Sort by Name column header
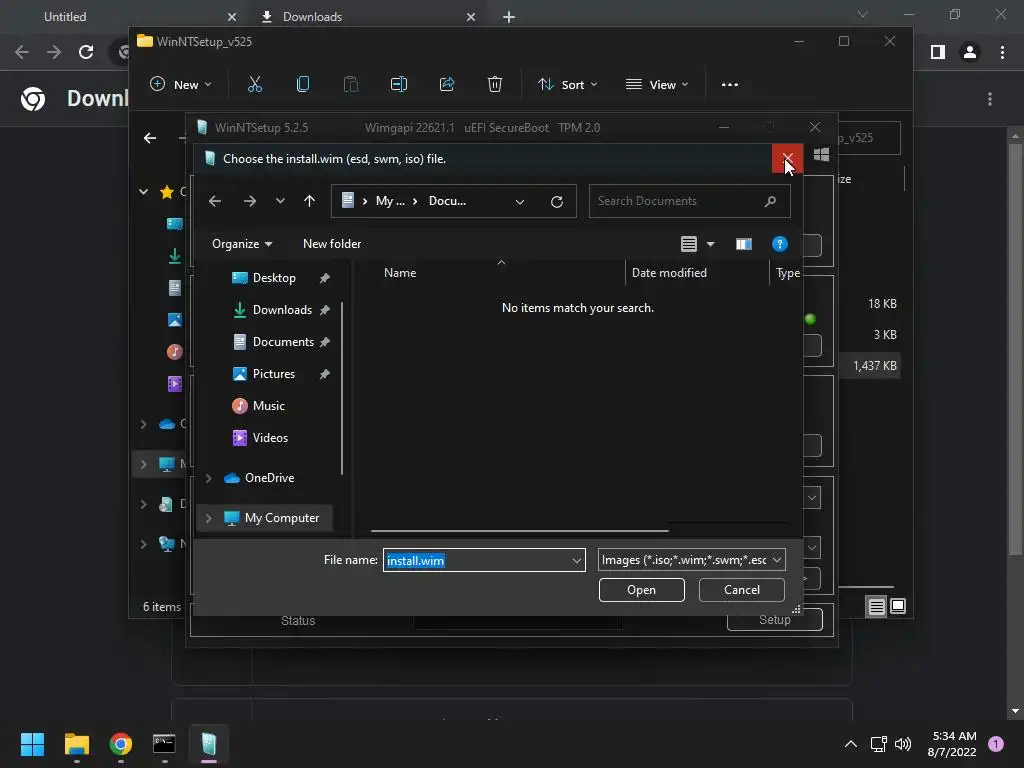The height and width of the screenshot is (768, 1024). (x=400, y=273)
